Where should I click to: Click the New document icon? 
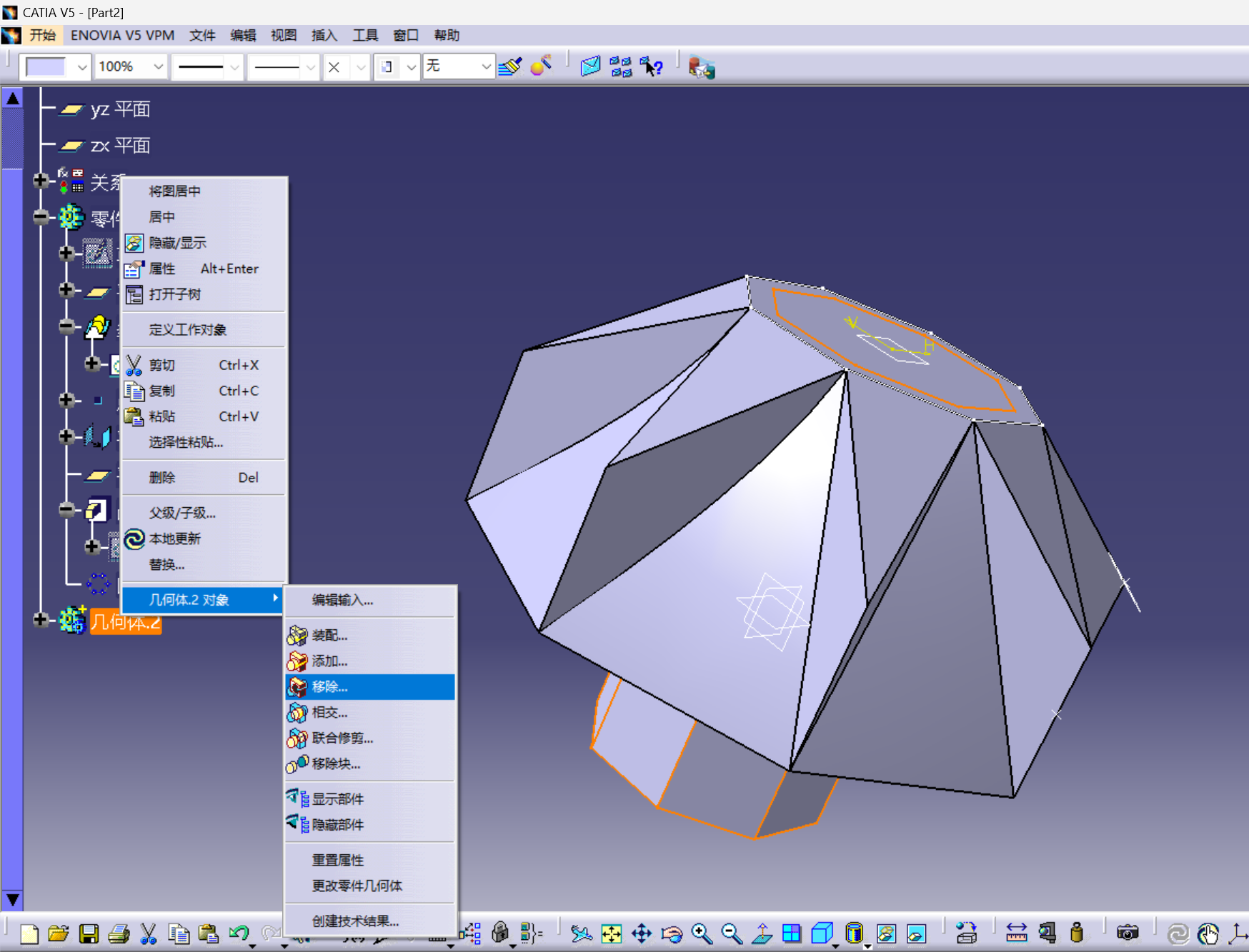click(x=29, y=933)
